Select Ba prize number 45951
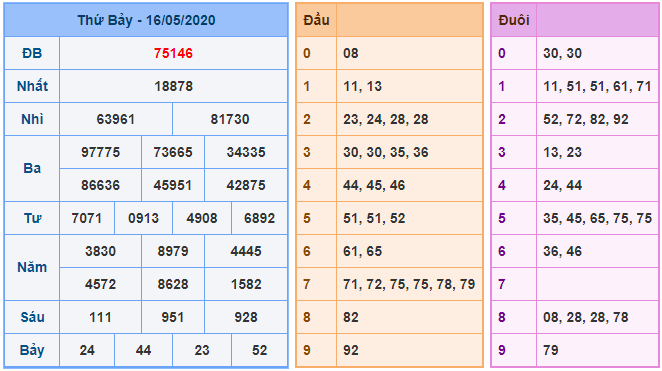Viewport: 662px width, 371px height. click(x=173, y=185)
